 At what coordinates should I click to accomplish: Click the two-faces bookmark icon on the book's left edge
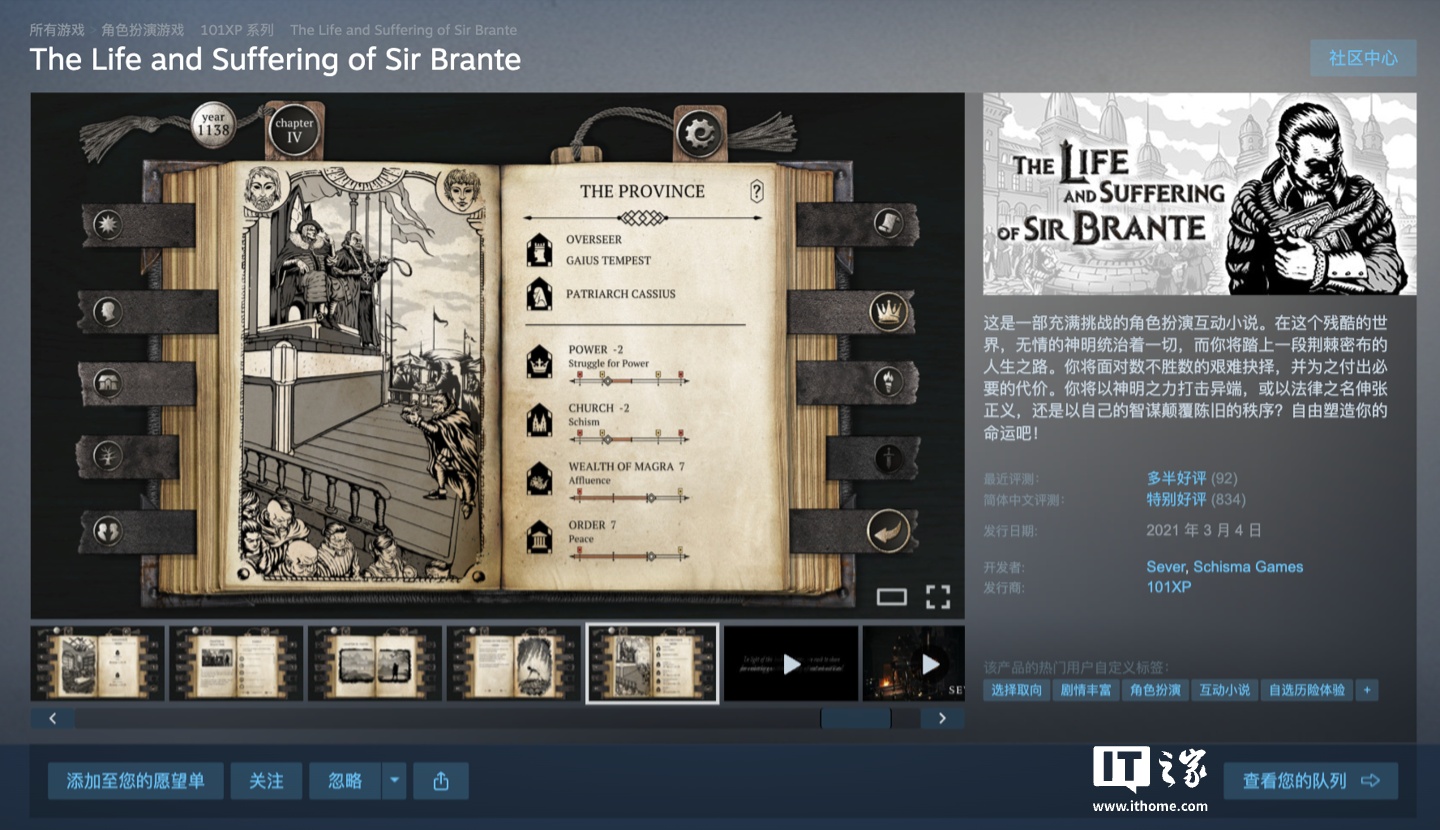[x=107, y=530]
